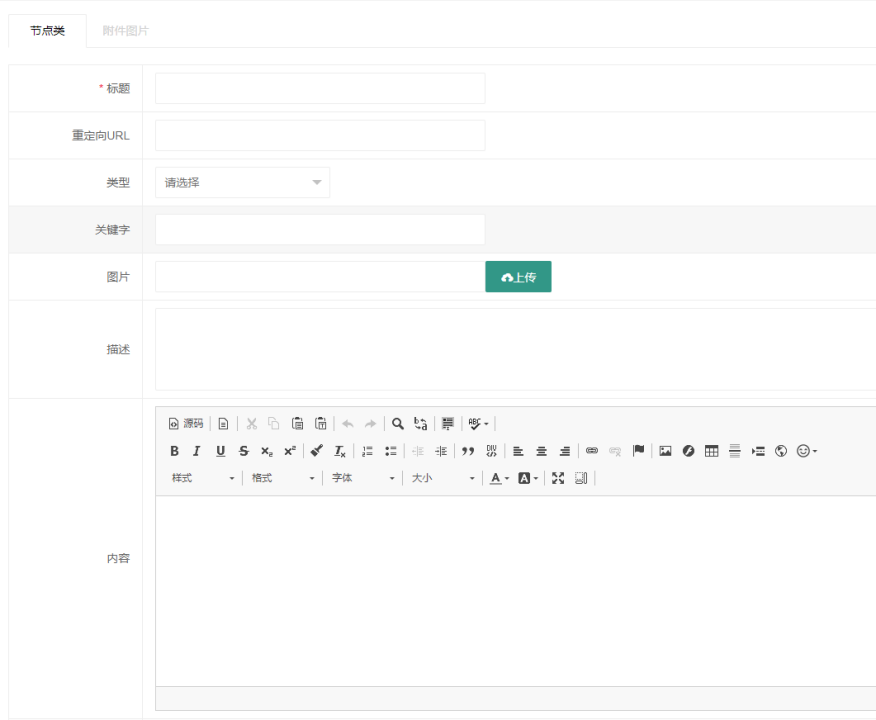Click the 上传 upload button
Image resolution: width=876 pixels, height=720 pixels.
[518, 277]
